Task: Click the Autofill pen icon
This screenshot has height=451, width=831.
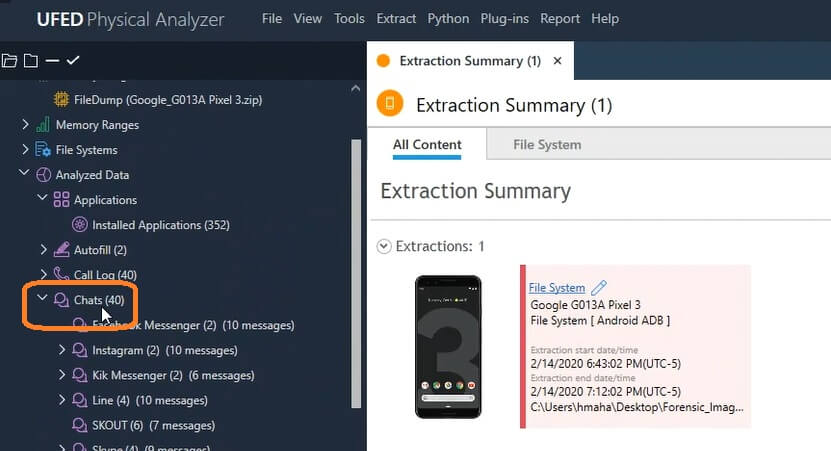Action: (x=61, y=250)
